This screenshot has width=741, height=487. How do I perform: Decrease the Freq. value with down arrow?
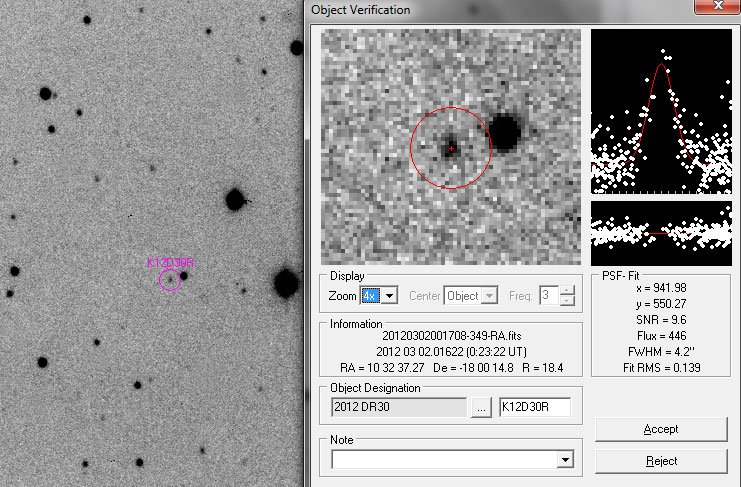click(x=568, y=301)
